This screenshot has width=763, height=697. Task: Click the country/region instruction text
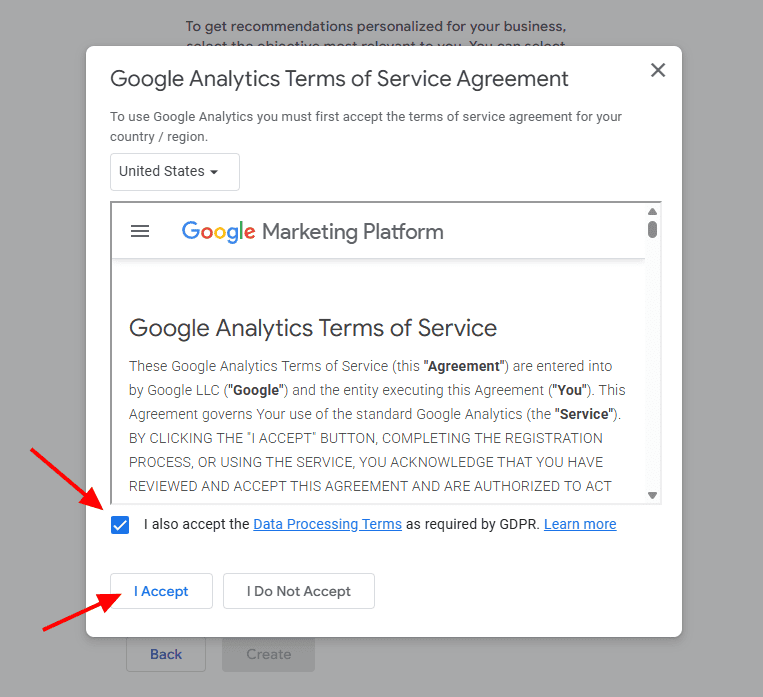[365, 126]
